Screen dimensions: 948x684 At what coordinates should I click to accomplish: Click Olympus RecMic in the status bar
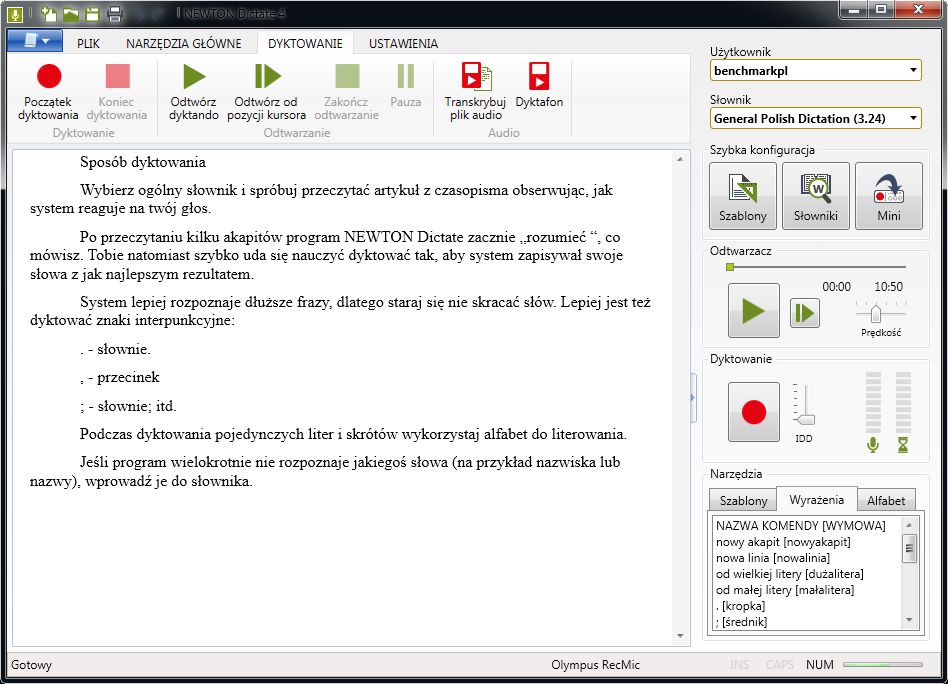pyautogui.click(x=595, y=665)
